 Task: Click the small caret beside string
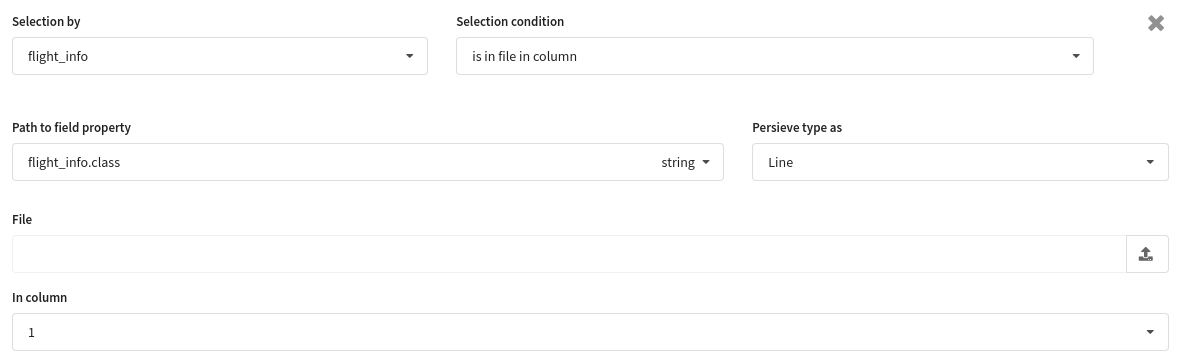point(706,162)
